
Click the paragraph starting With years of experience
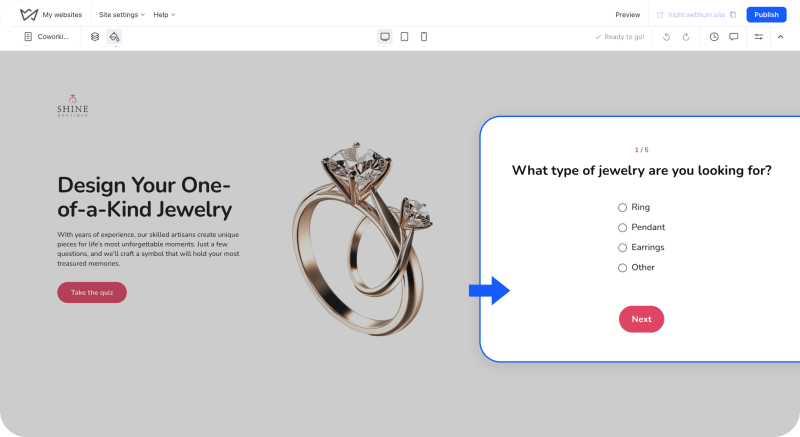pyautogui.click(x=148, y=249)
